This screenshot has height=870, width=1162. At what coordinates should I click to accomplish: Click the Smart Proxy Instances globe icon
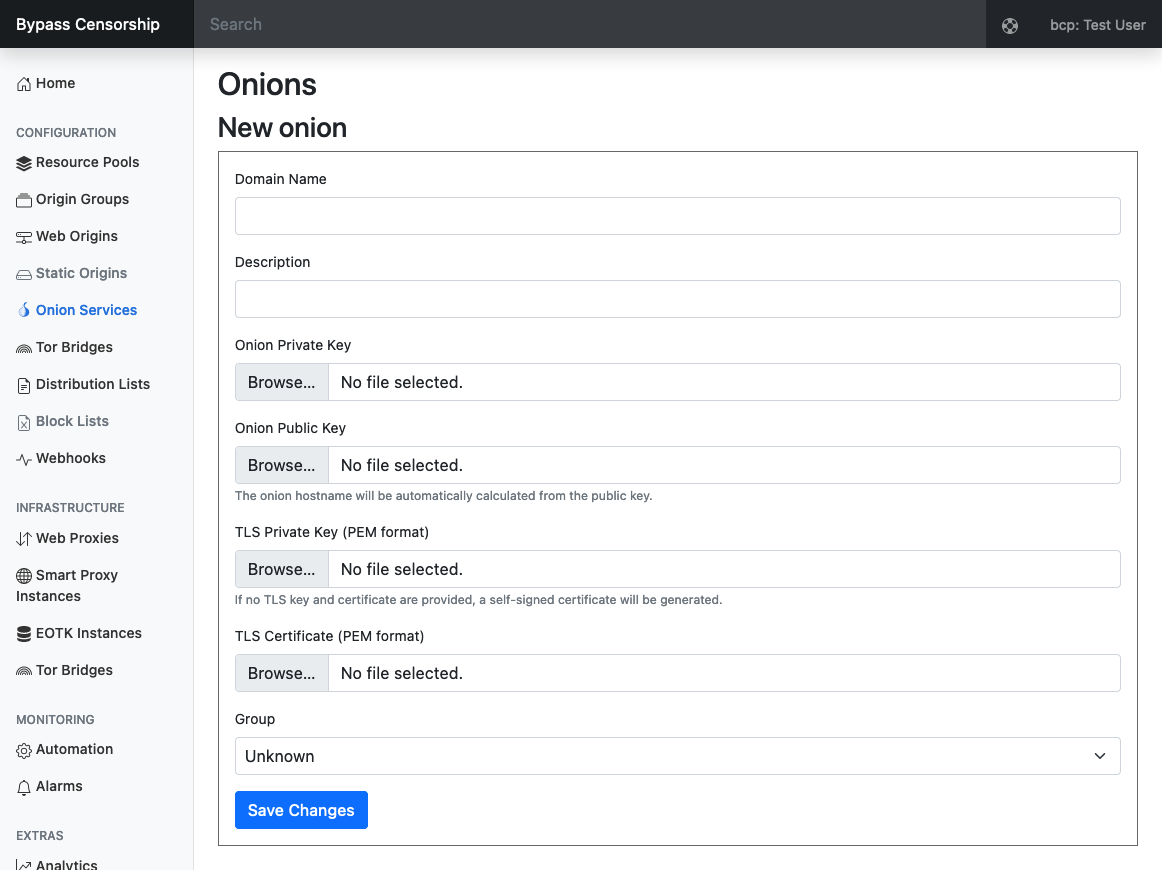24,576
